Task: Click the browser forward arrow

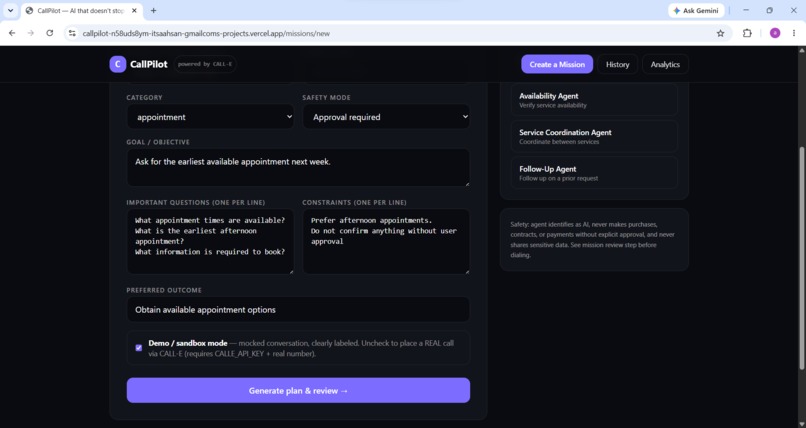Action: (31, 33)
